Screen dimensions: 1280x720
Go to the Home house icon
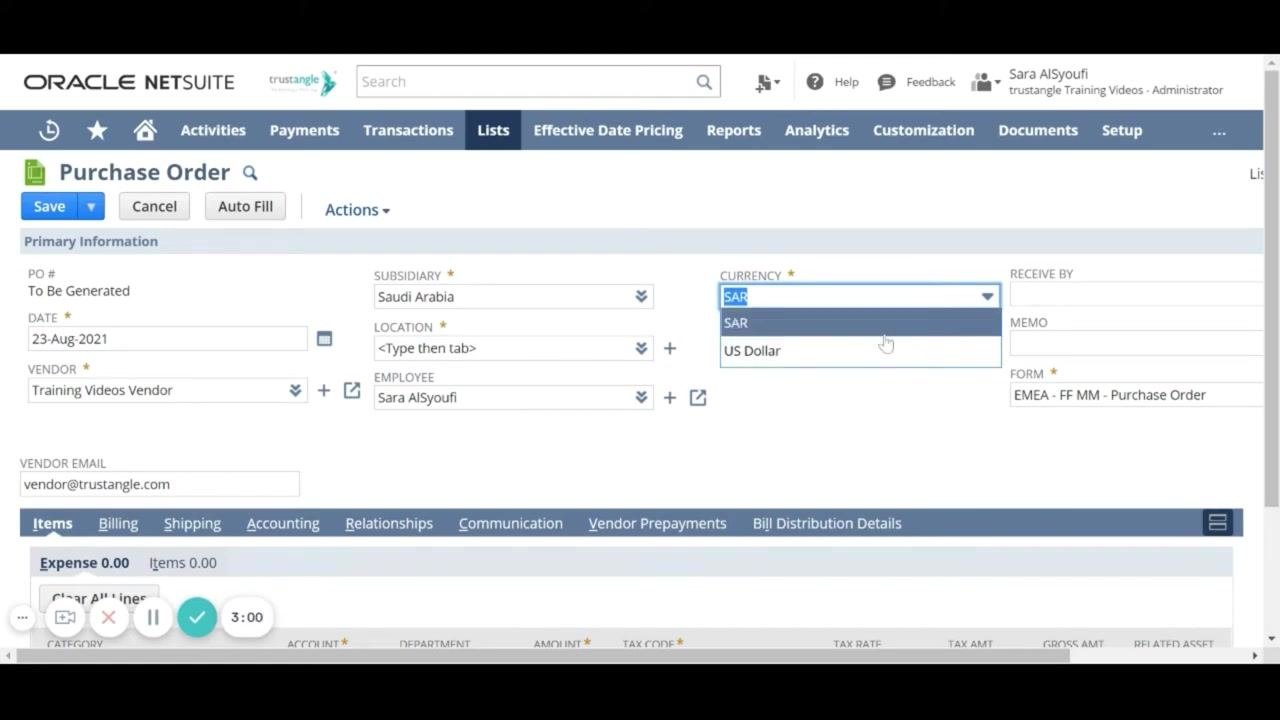145,130
